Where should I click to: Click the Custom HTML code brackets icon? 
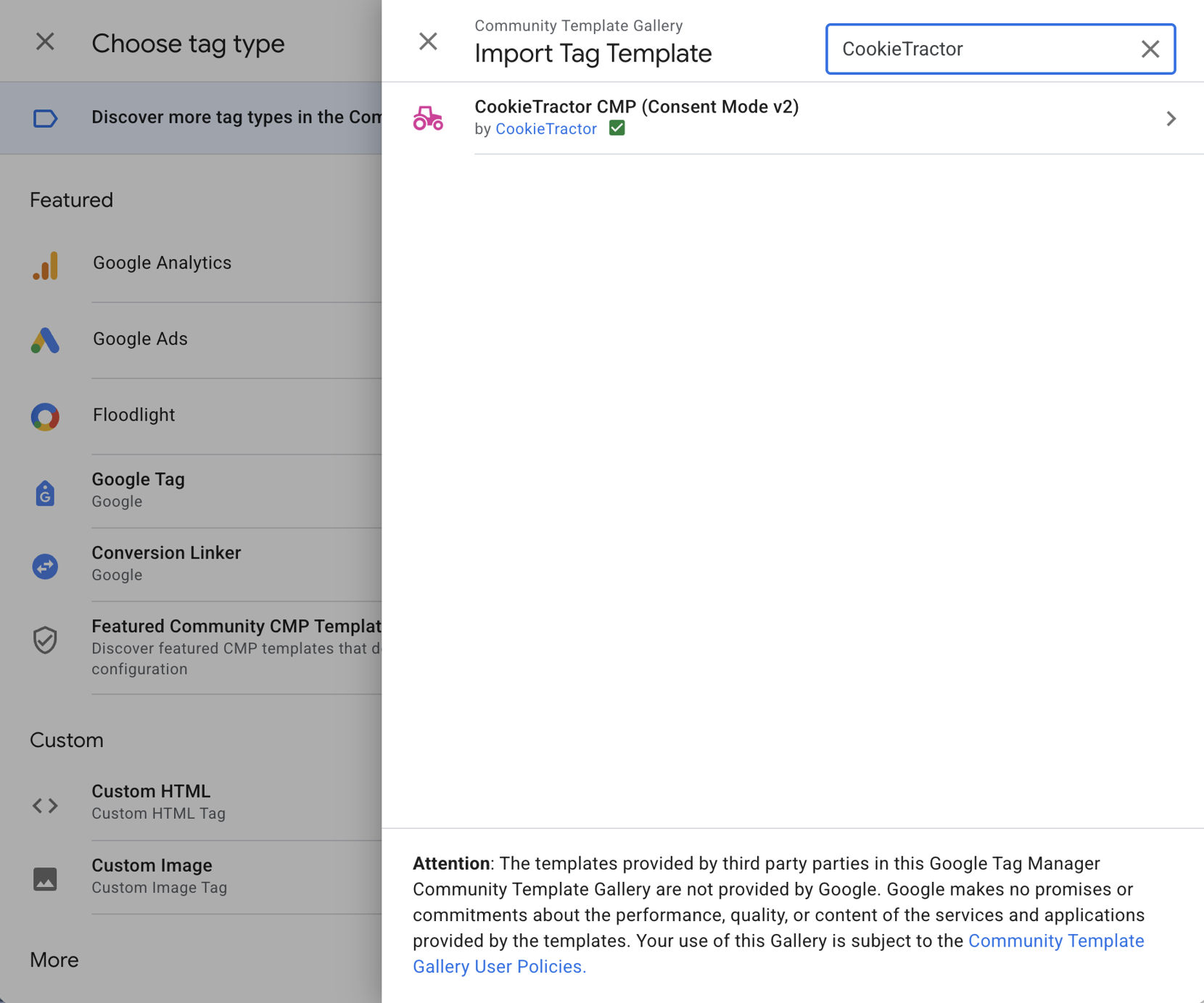coord(45,805)
